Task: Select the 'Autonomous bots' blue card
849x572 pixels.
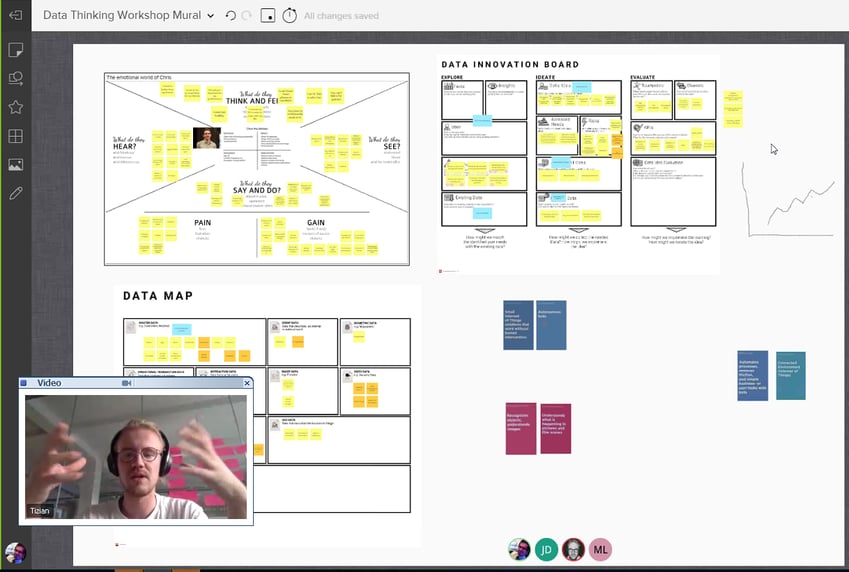Action: [551, 325]
